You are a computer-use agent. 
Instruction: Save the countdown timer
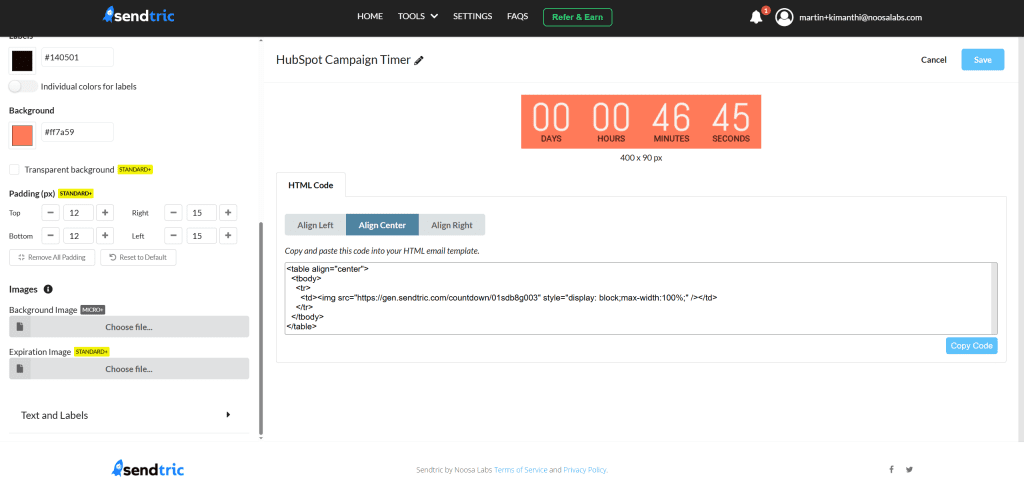pyautogui.click(x=982, y=59)
